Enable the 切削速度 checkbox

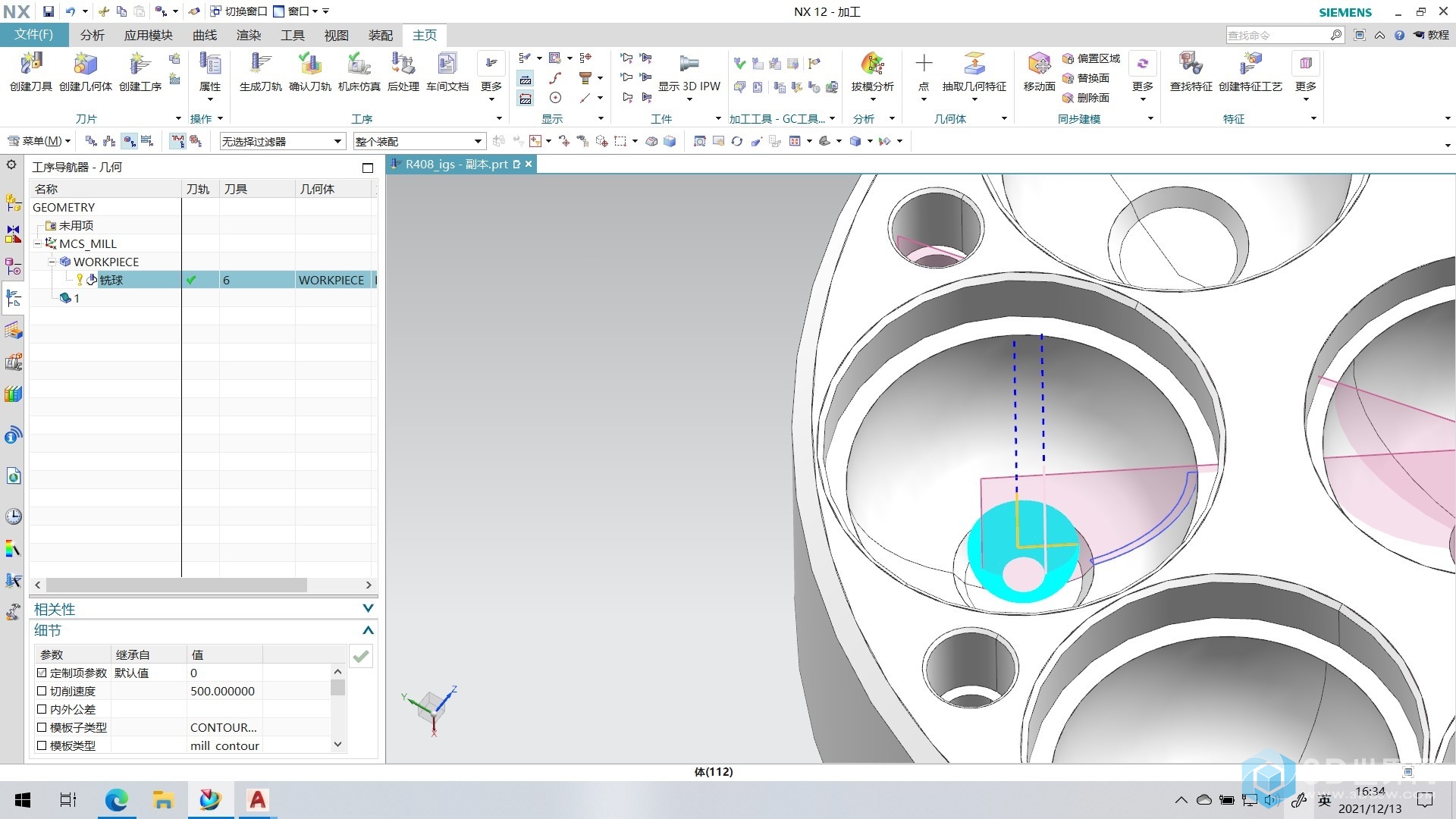point(42,691)
